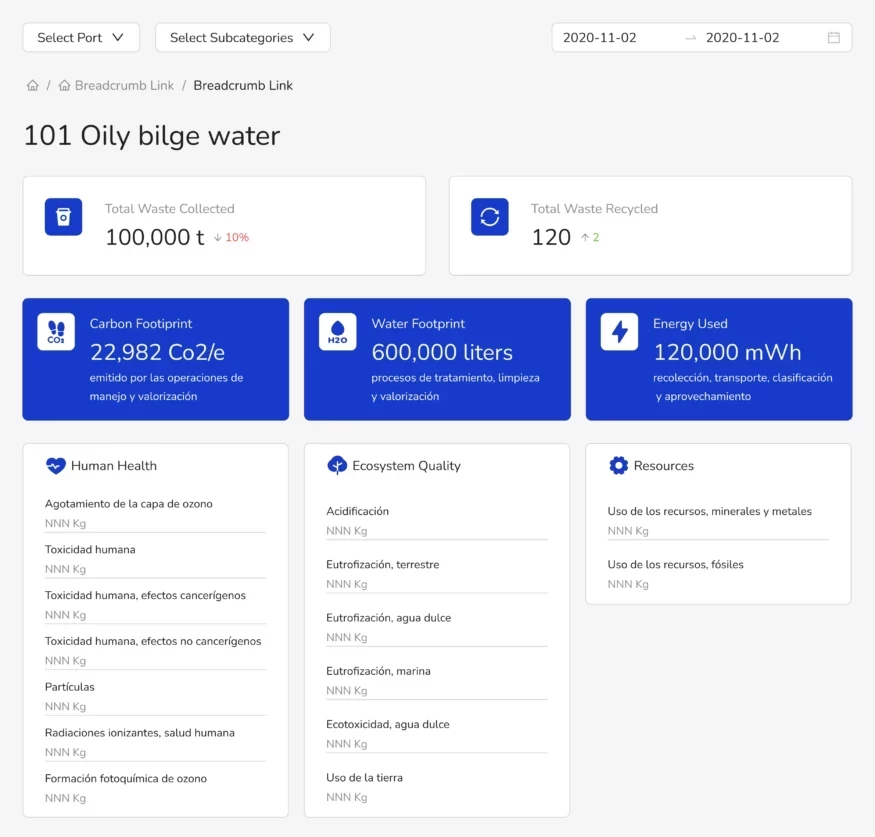Click the Acidificación metric row
This screenshot has height=837, width=875.
(x=436, y=521)
